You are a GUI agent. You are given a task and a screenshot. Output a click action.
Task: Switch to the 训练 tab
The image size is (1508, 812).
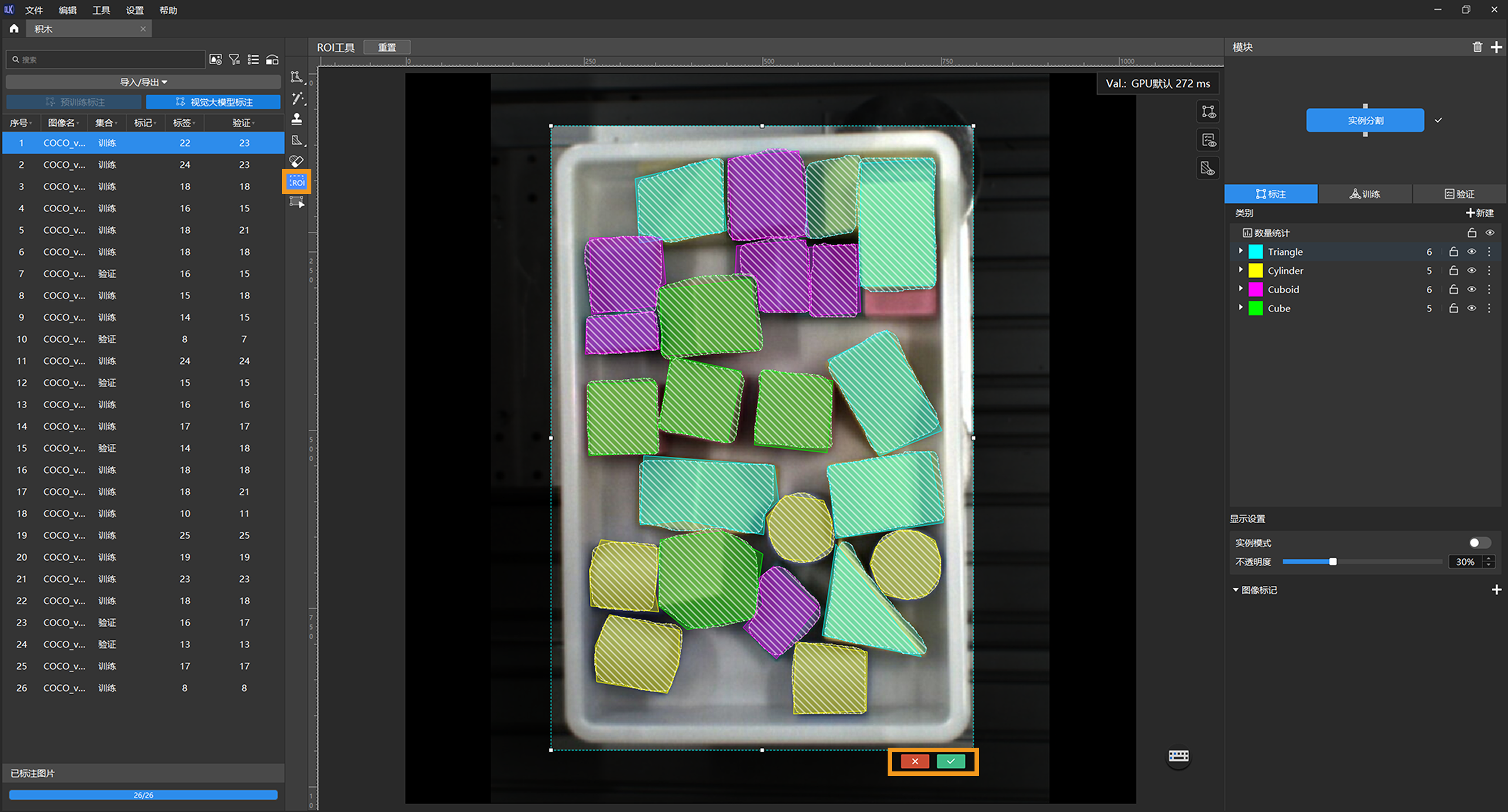pos(1365,194)
